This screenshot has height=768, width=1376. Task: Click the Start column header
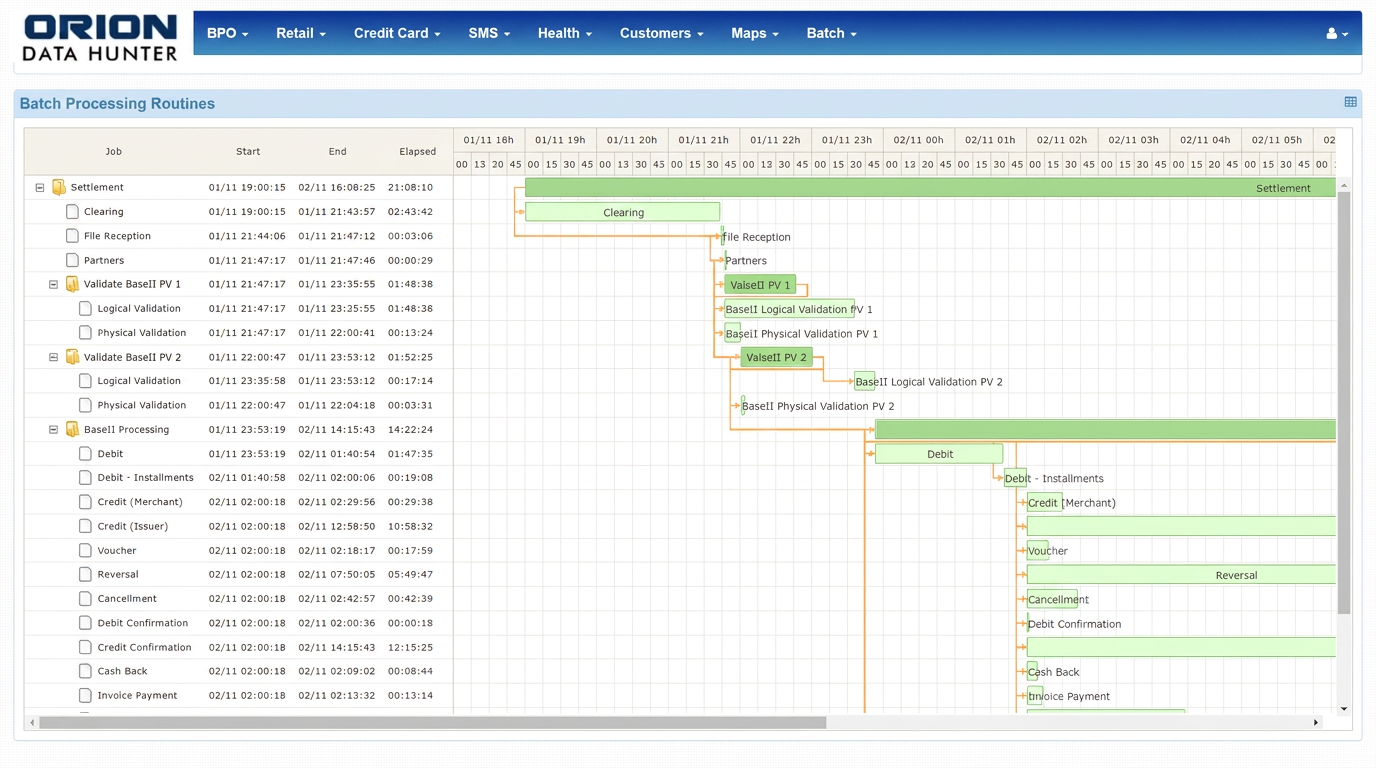tap(248, 151)
